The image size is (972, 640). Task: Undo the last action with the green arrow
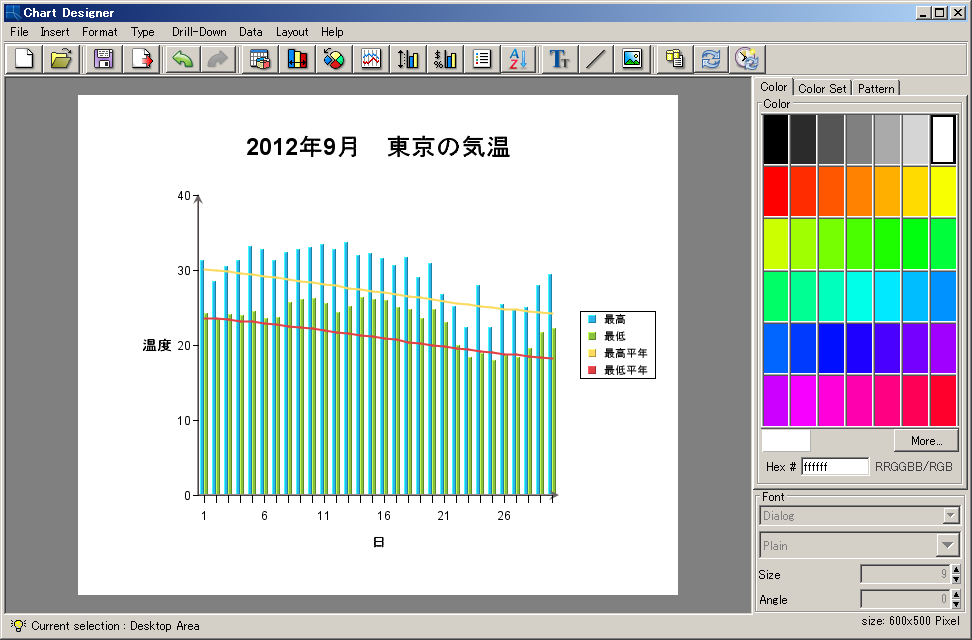(x=182, y=59)
